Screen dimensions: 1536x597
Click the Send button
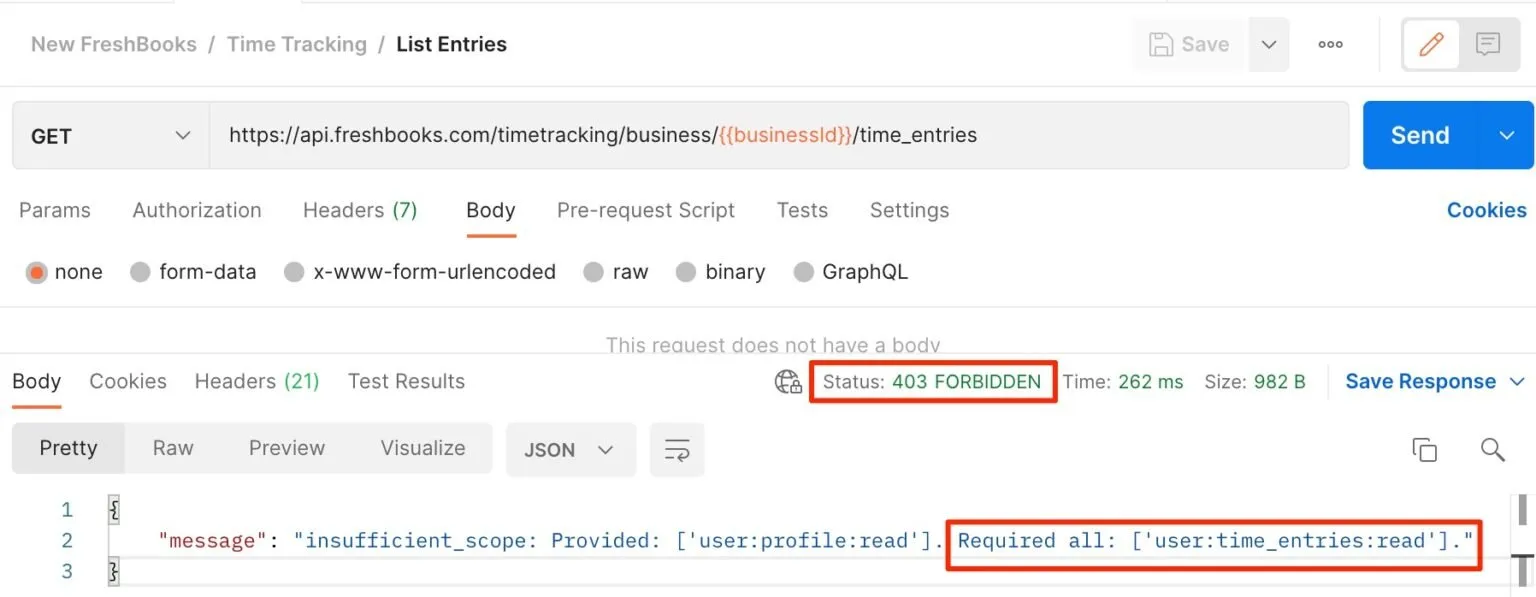(x=1419, y=135)
